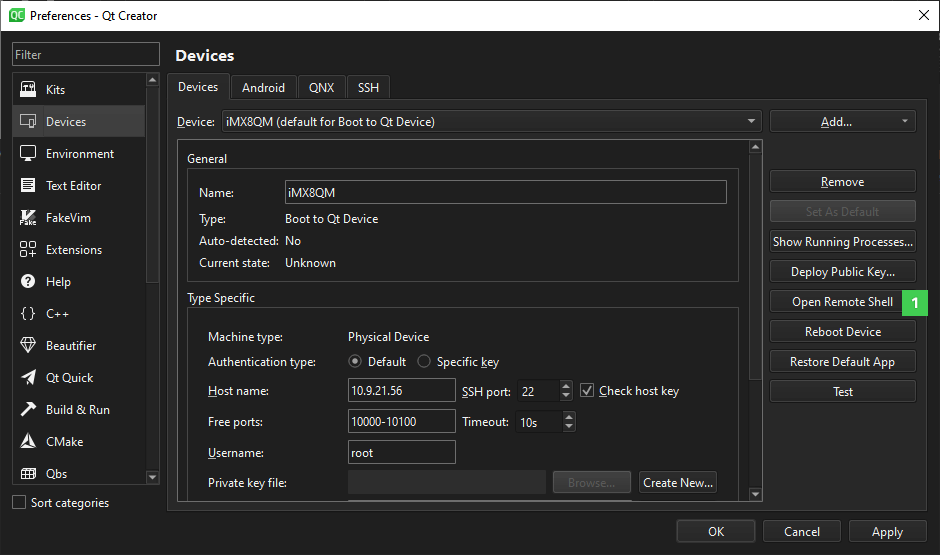
Task: Toggle the Sort categories checkbox
Action: 19,503
